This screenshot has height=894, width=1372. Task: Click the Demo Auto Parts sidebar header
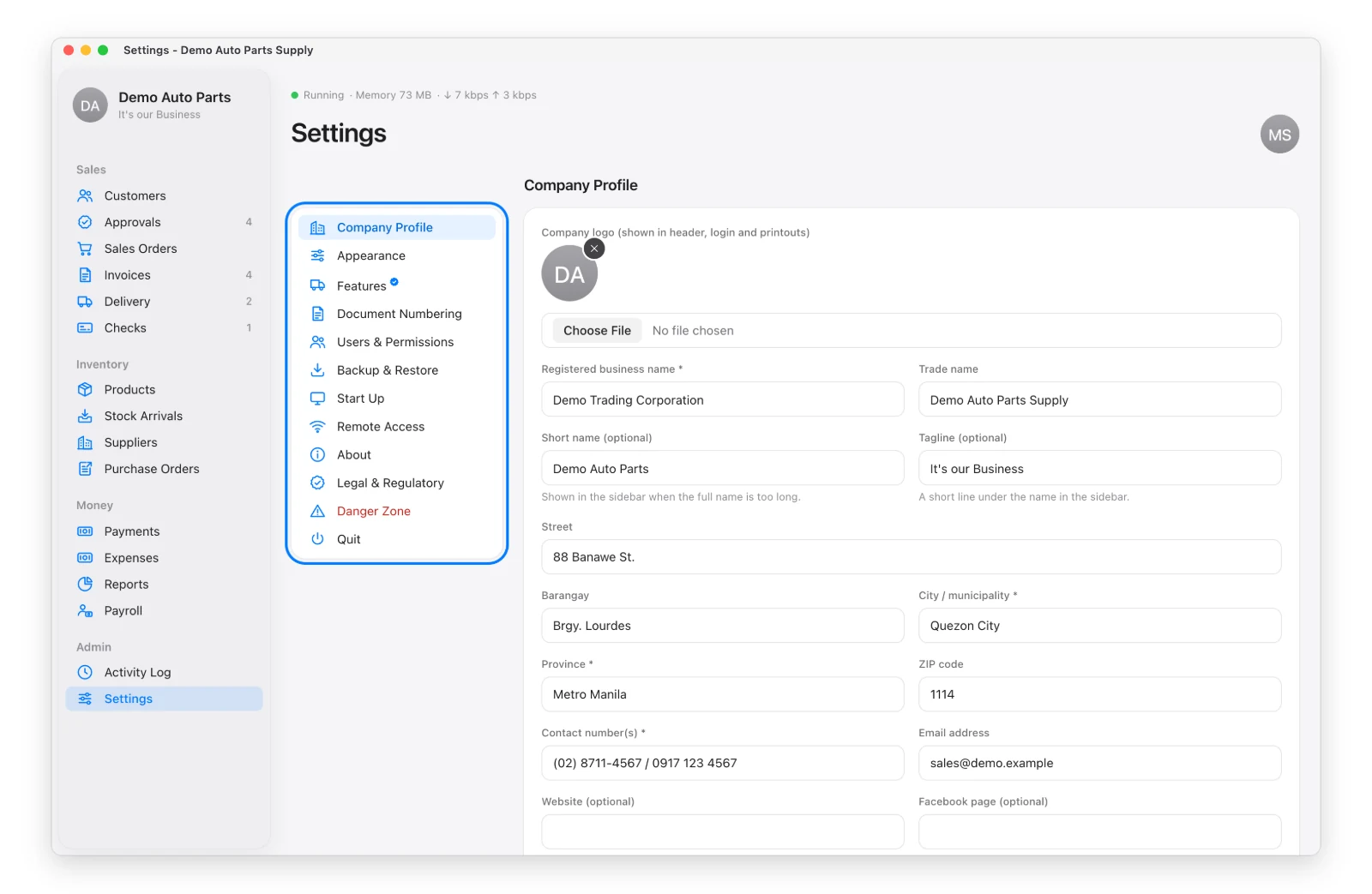click(164, 105)
